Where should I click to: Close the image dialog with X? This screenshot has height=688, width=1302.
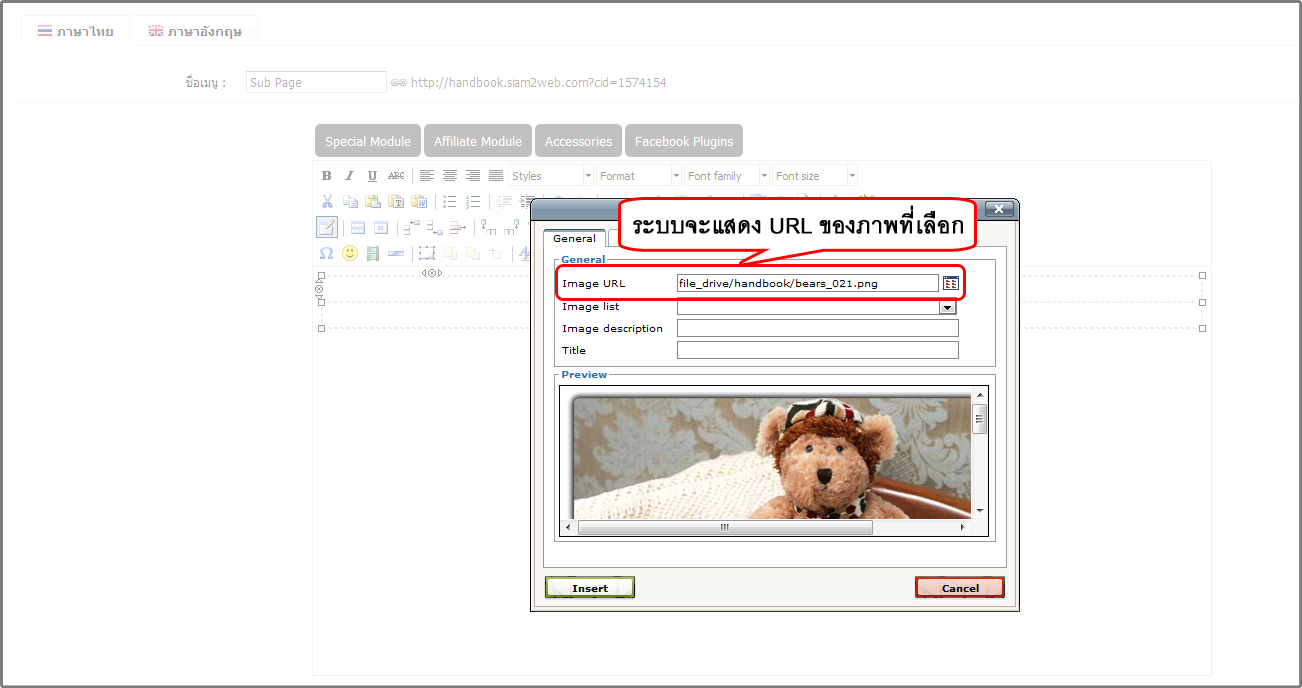pos(999,209)
